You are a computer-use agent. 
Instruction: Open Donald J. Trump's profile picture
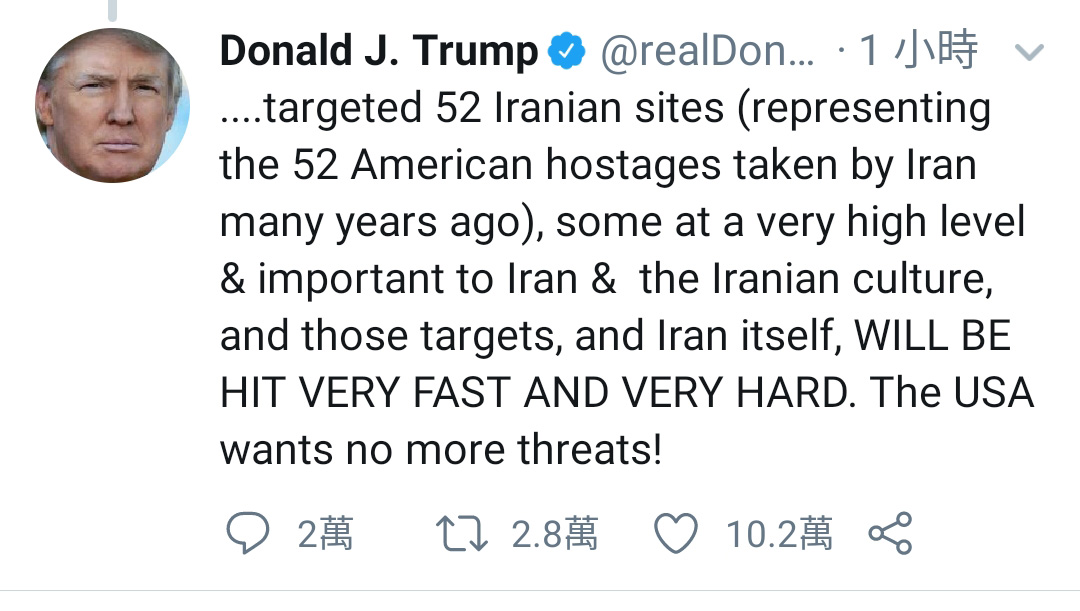click(112, 105)
